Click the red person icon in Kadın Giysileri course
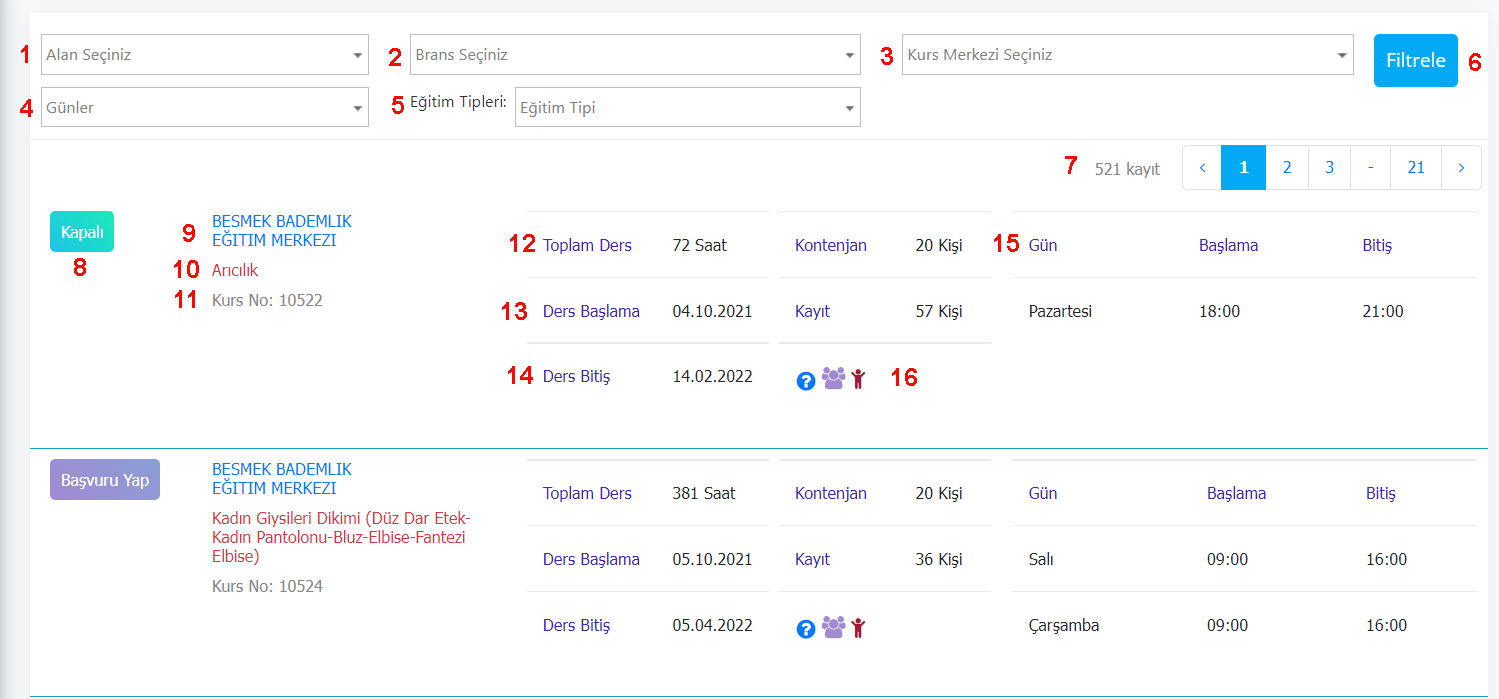The width and height of the screenshot is (1499, 699). coord(858,628)
